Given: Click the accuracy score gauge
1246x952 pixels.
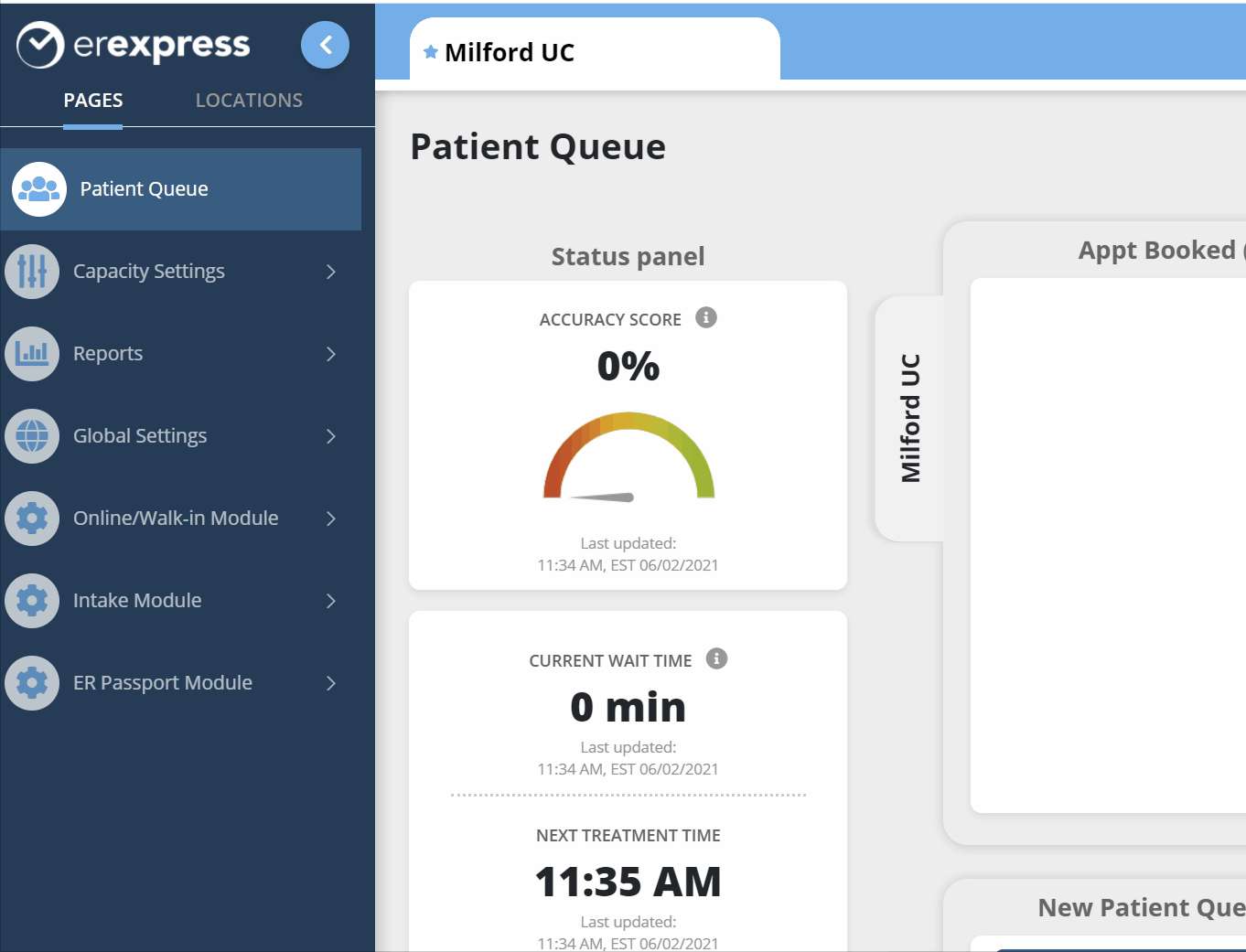Looking at the screenshot, I should [x=628, y=457].
